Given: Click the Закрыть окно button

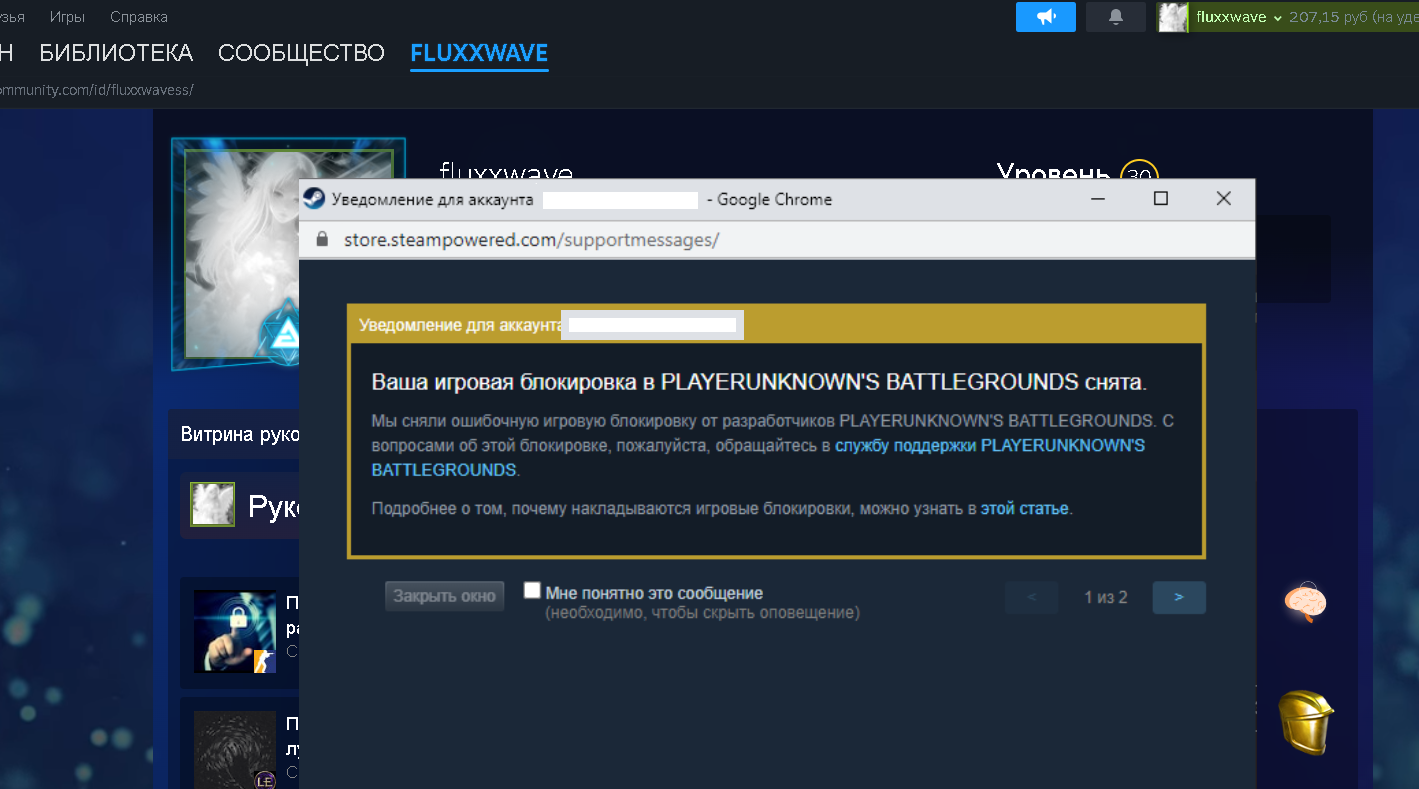Looking at the screenshot, I should [445, 596].
